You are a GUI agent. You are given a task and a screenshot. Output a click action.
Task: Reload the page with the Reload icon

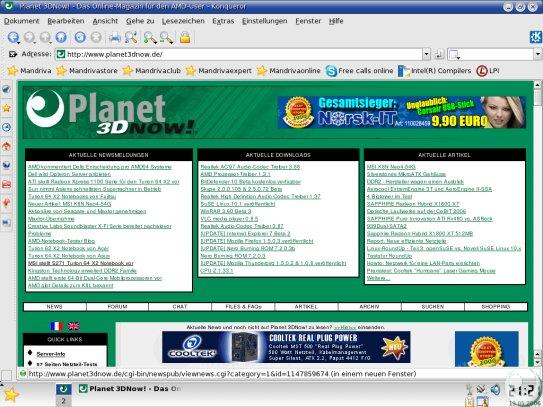(80, 37)
